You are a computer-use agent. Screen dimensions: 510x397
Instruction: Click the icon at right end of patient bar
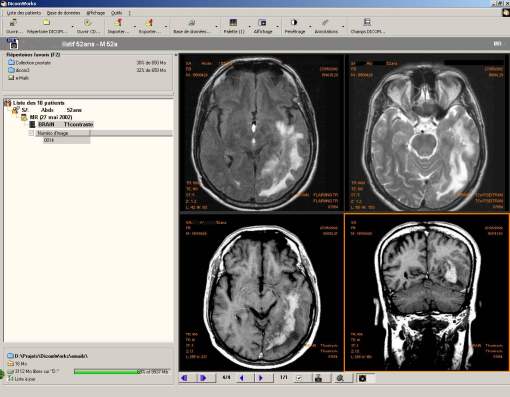pos(497,44)
